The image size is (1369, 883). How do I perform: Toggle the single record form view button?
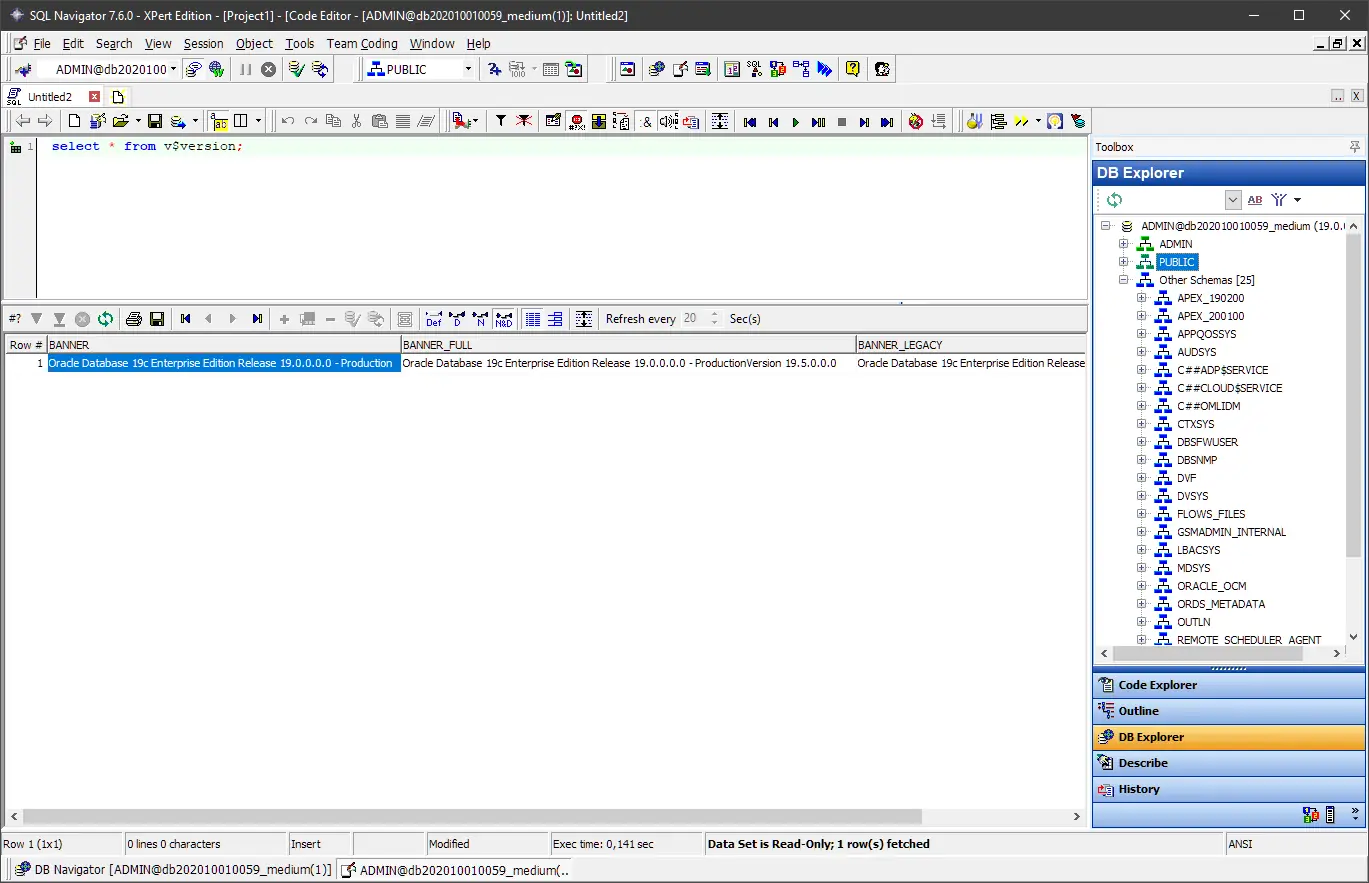tap(555, 319)
